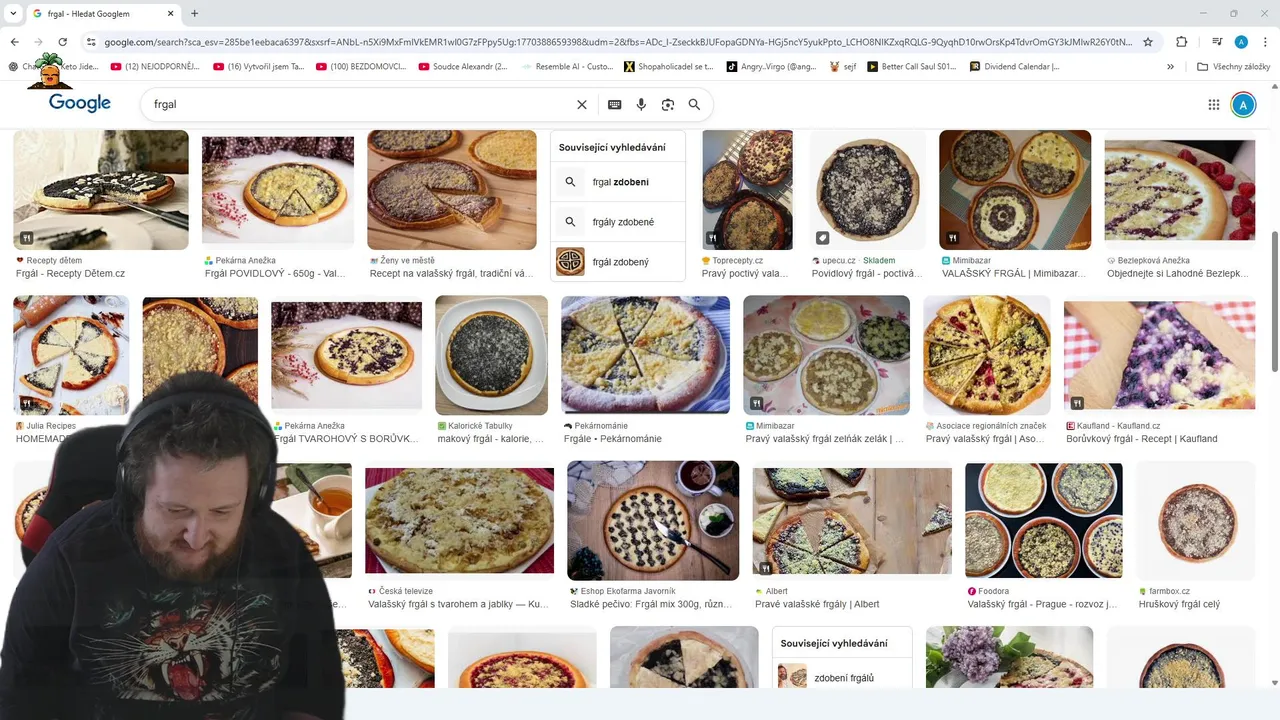Viewport: 1280px width, 720px height.
Task: Open the Frgál POVIDLOVÝ 650g image
Action: coord(278,190)
